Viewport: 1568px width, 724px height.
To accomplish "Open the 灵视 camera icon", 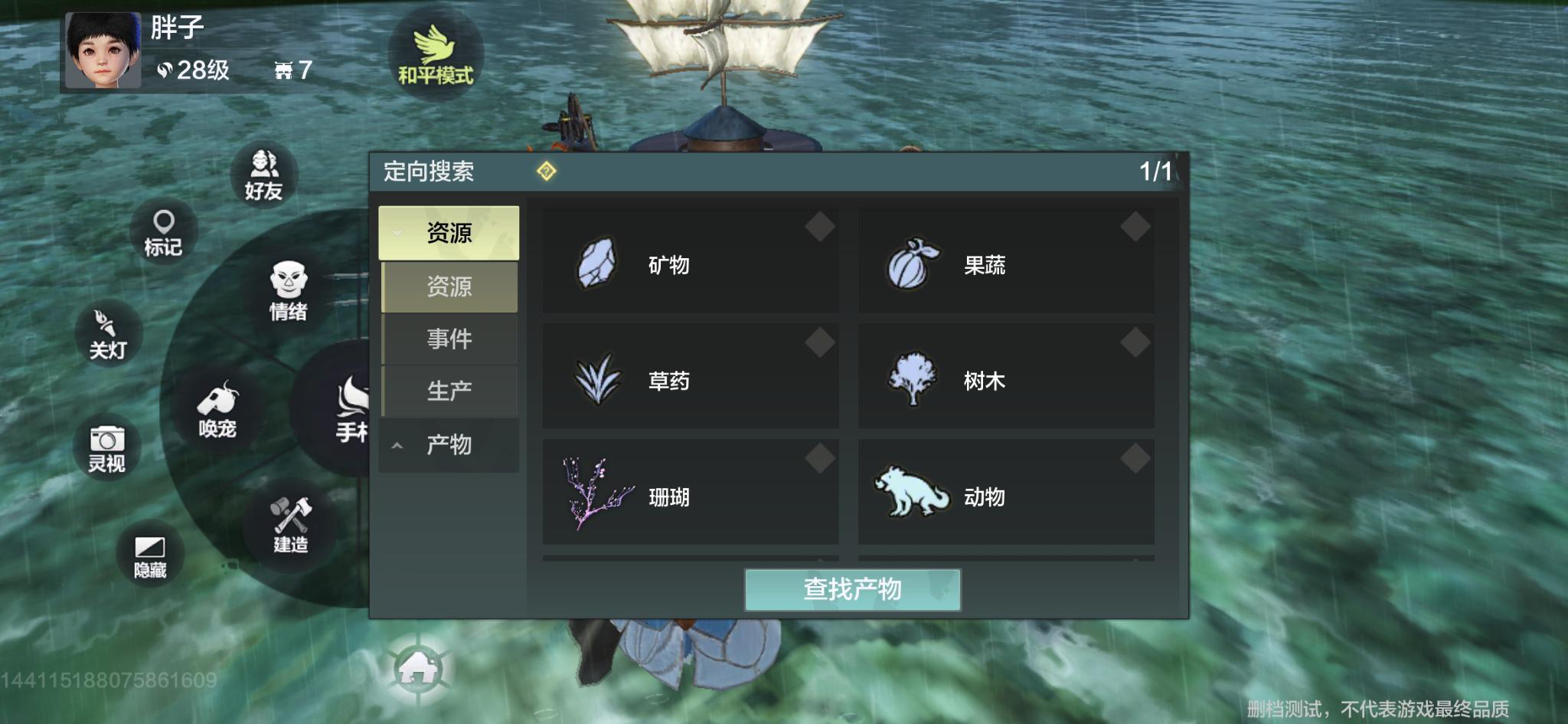I will pyautogui.click(x=106, y=448).
